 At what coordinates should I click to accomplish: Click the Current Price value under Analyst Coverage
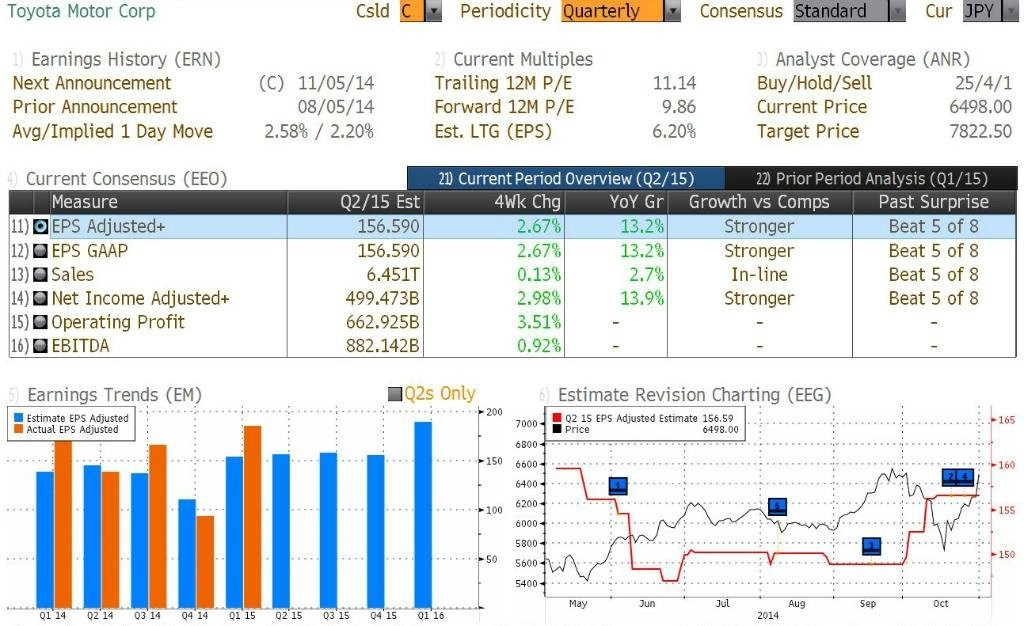[980, 107]
